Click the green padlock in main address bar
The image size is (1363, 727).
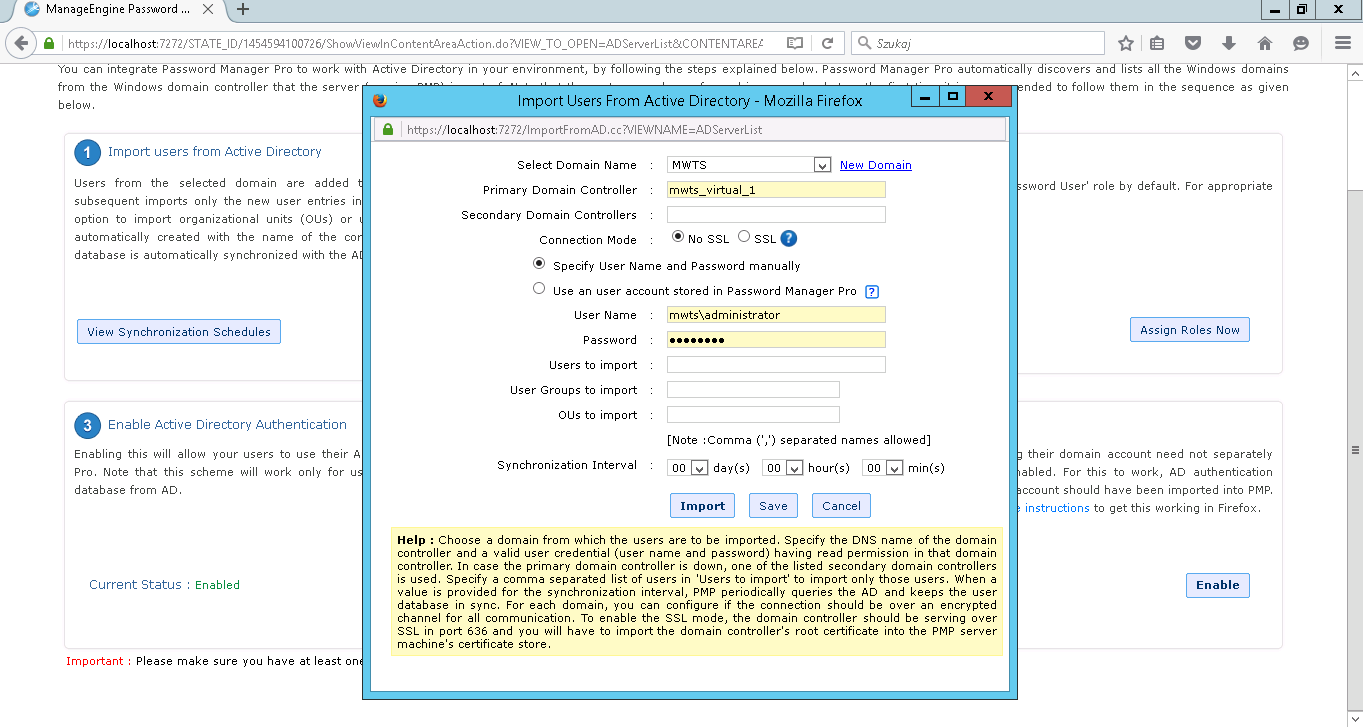tap(48, 44)
